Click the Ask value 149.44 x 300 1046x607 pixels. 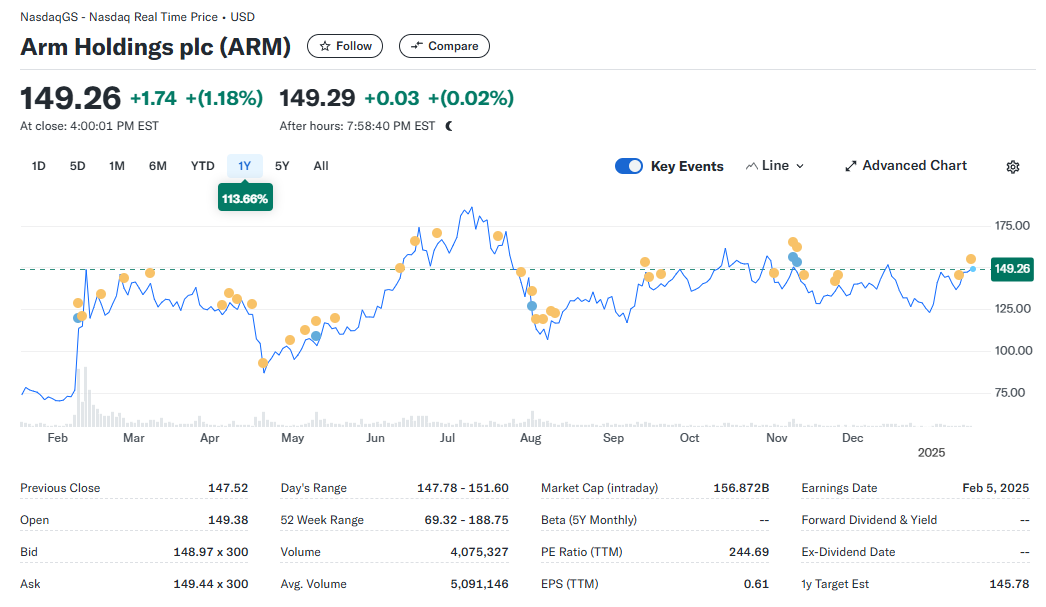pos(211,584)
